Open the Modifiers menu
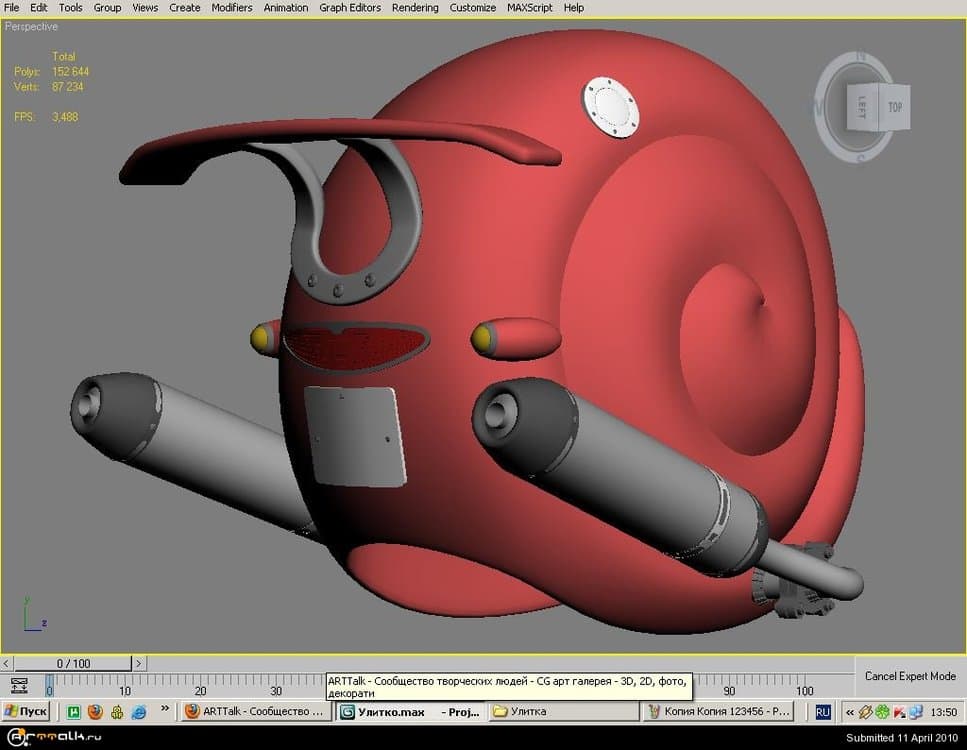The image size is (967, 750). [x=232, y=8]
